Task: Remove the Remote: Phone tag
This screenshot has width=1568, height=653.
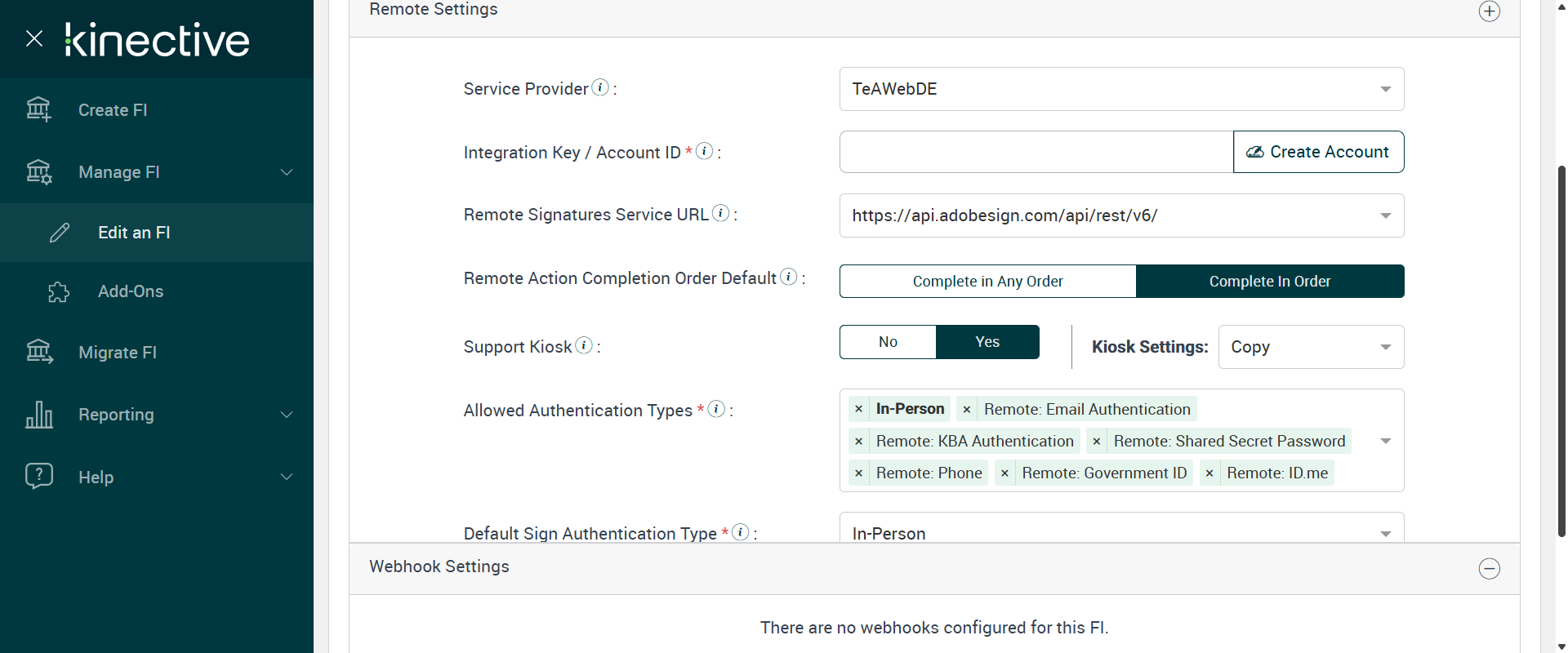Action: 858,473
